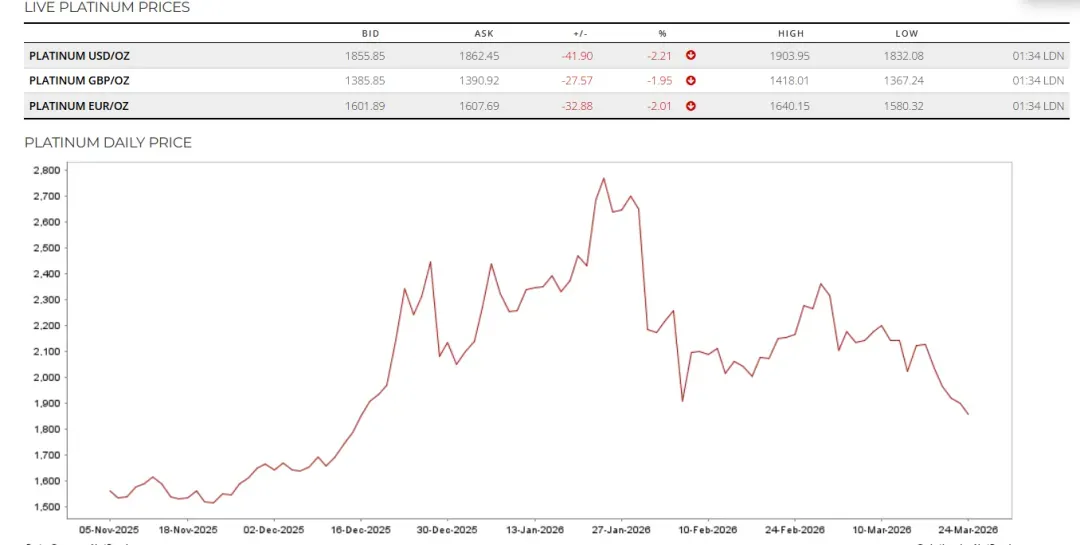Click the percent change -2.01
The image size is (1080, 545).
coord(659,106)
